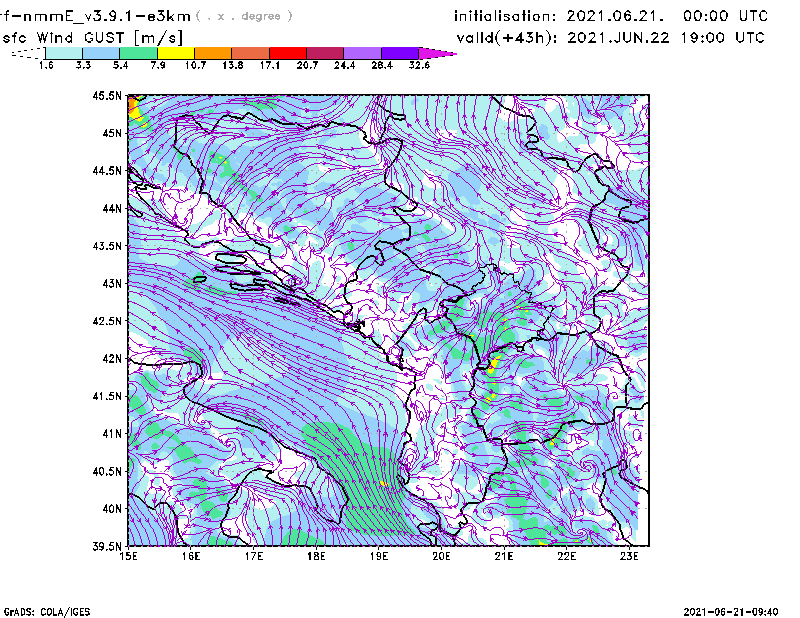Viewport: 800px width, 618px height.
Task: Select the orange 10.7–13.8 legend swatch
Action: coord(213,53)
